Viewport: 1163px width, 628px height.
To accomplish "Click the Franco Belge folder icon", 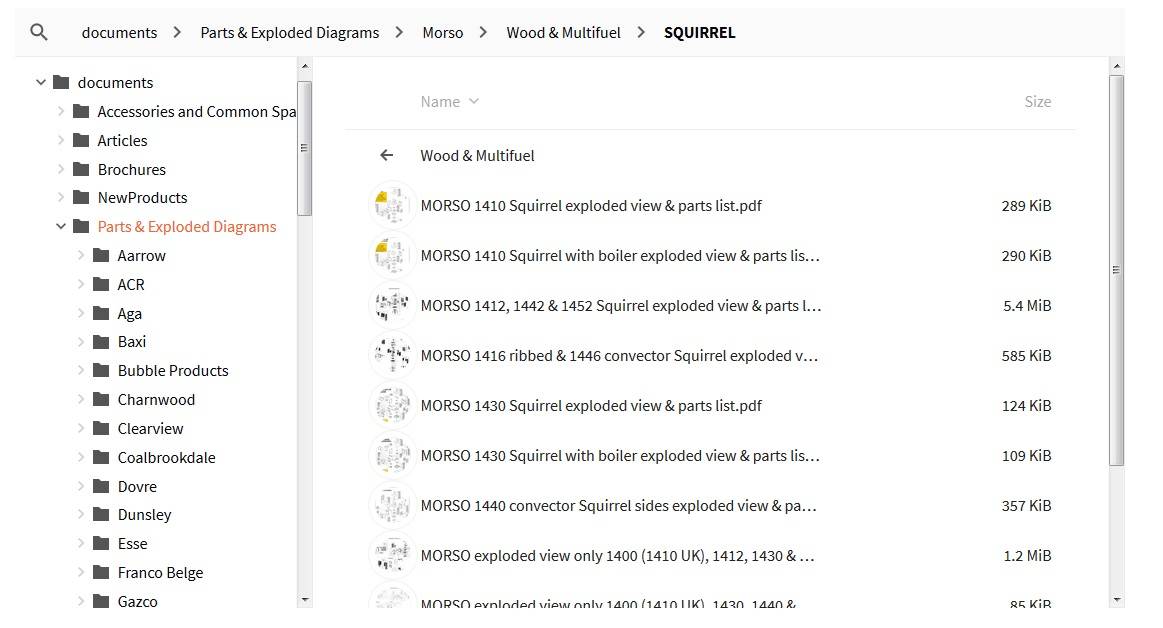I will coord(101,571).
